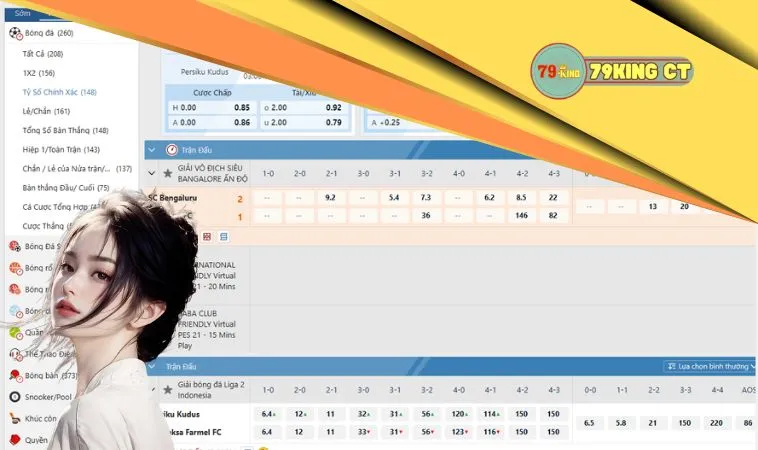Click the blue list icon under the Bengaluru match
The height and width of the screenshot is (450, 758).
tap(223, 236)
